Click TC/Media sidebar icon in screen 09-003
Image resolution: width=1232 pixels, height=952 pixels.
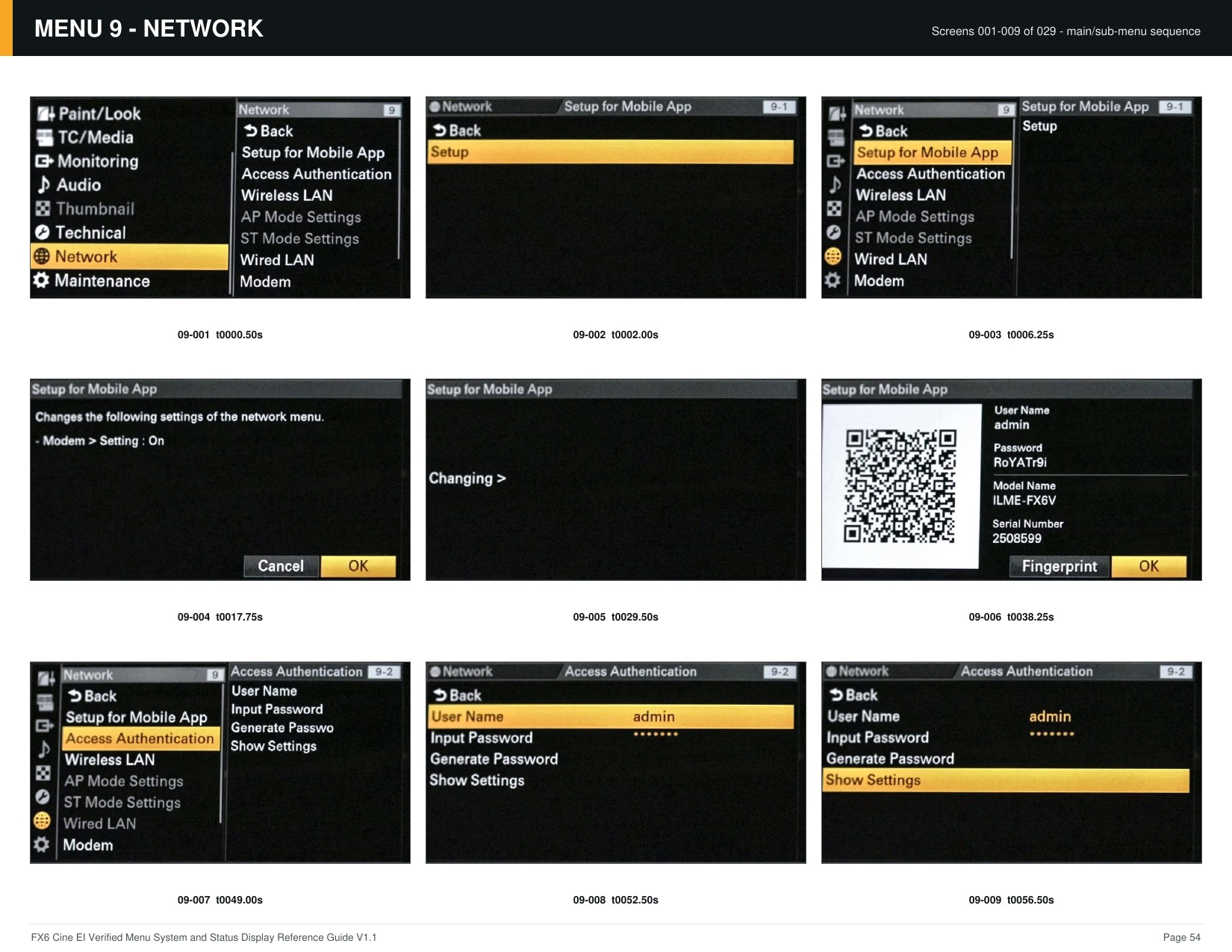[x=836, y=137]
